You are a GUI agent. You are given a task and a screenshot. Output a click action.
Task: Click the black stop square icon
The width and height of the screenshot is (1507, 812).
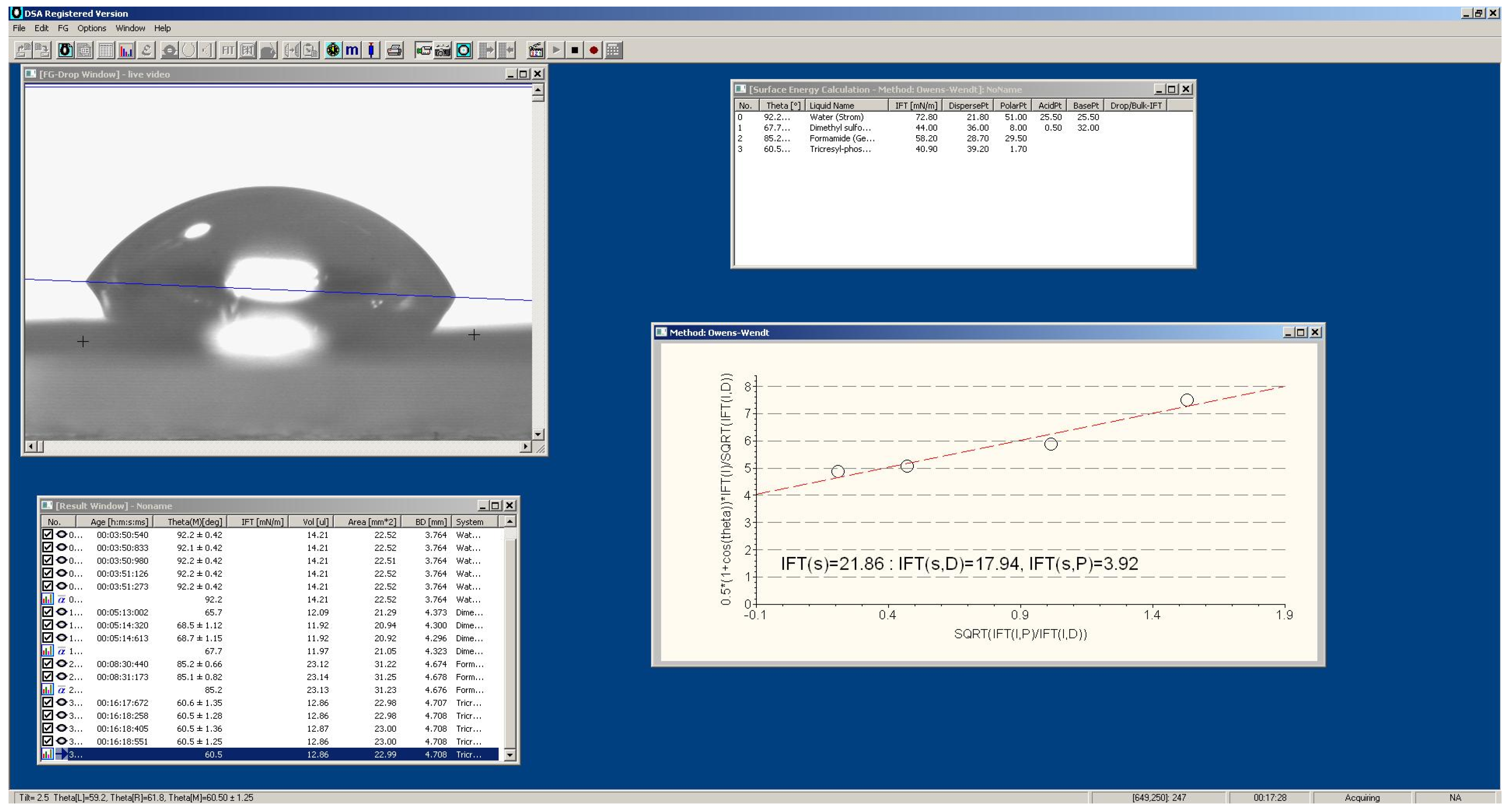coord(575,50)
